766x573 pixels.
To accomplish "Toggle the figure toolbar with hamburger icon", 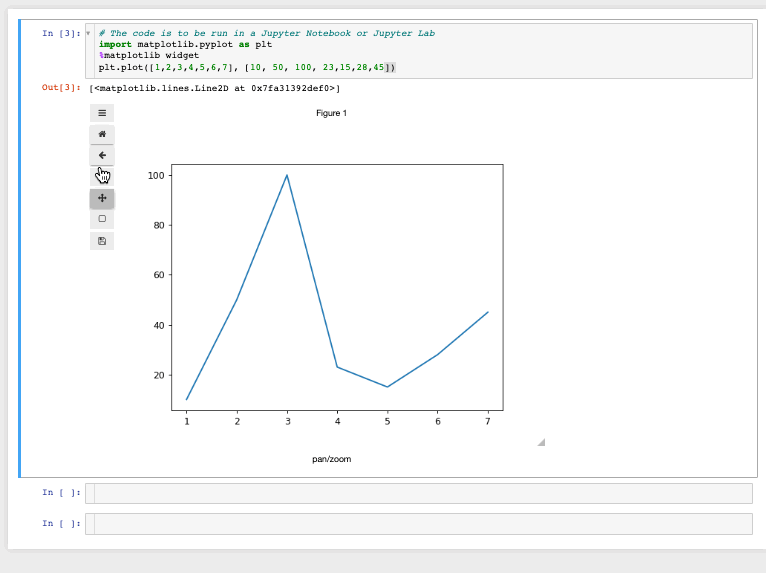I will click(x=102, y=113).
